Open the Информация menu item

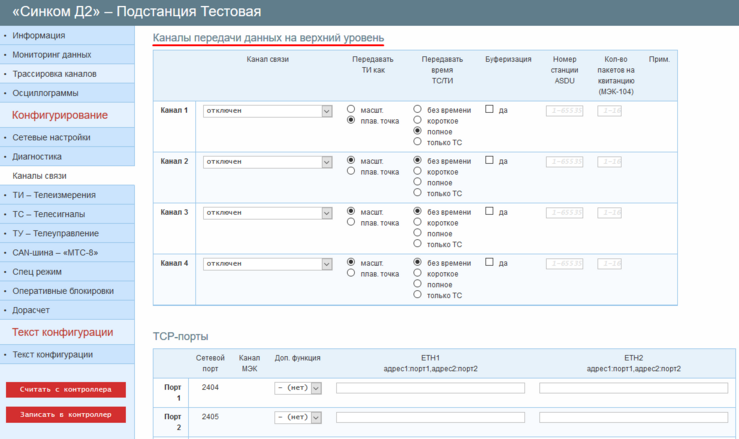40,36
